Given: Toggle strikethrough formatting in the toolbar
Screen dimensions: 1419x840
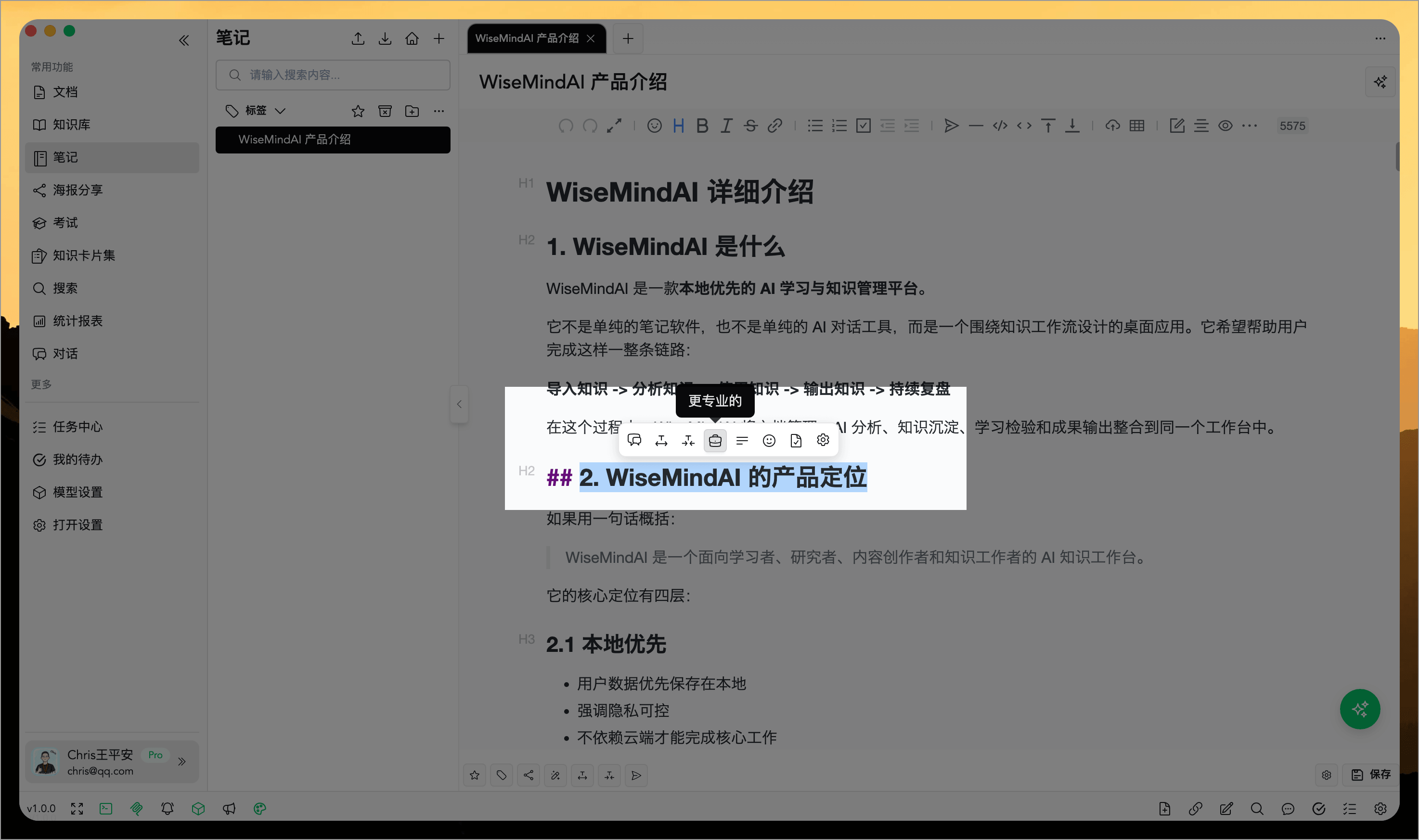Looking at the screenshot, I should 751,126.
